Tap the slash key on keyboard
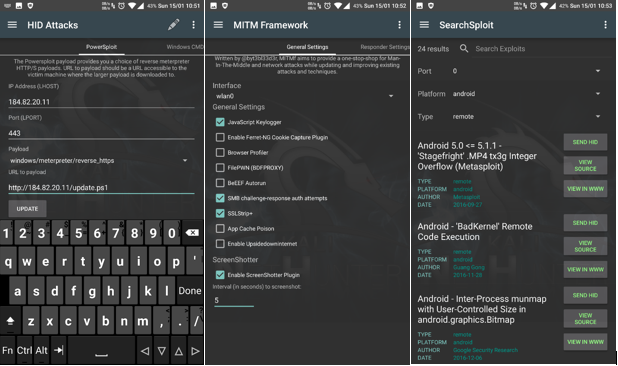Image resolution: width=618 pixels, height=366 pixels. coord(196,321)
